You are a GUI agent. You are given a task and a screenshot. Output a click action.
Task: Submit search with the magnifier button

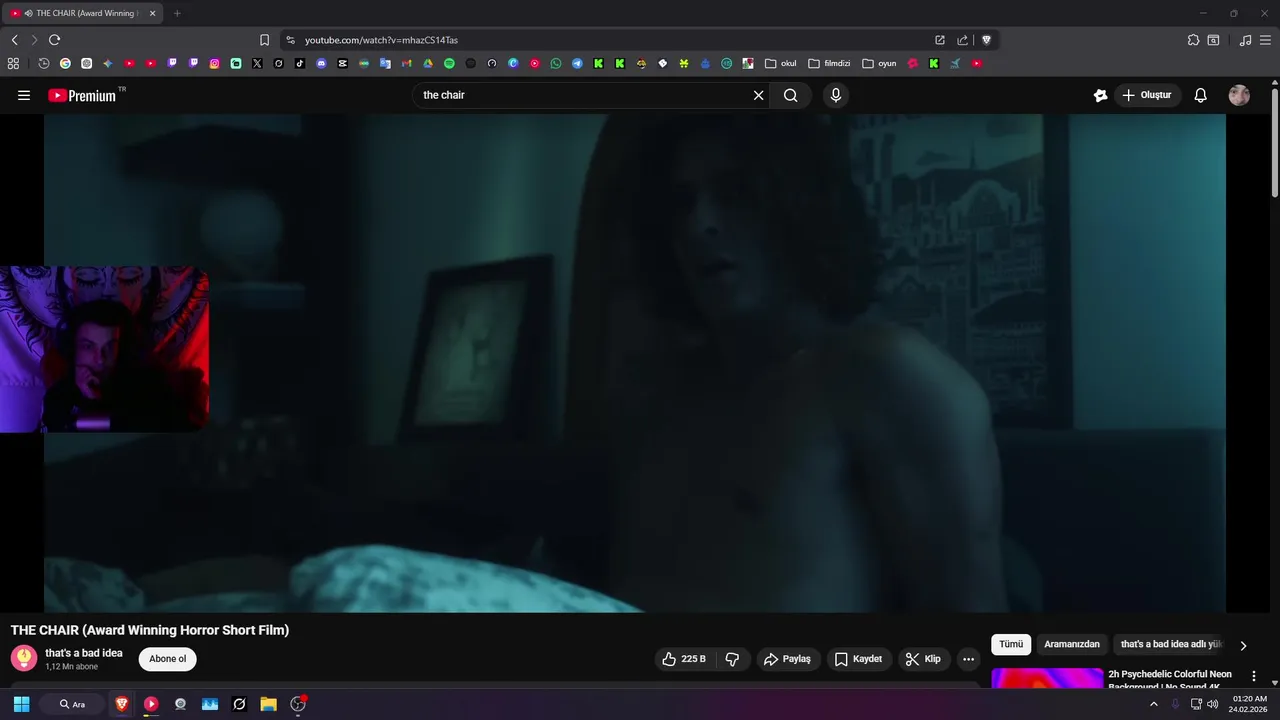tap(791, 95)
